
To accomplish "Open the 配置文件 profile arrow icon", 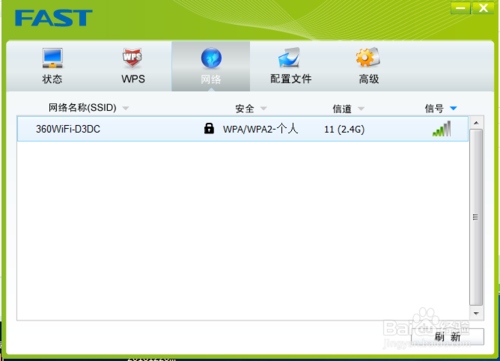I will pos(289,58).
